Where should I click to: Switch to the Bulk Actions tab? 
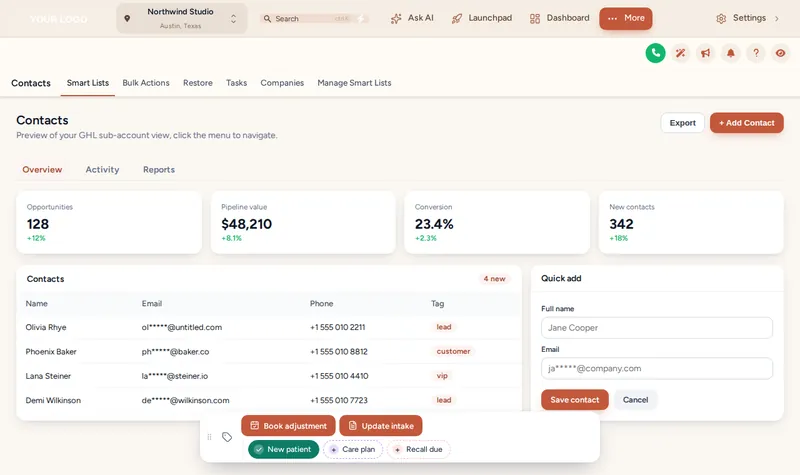point(146,83)
